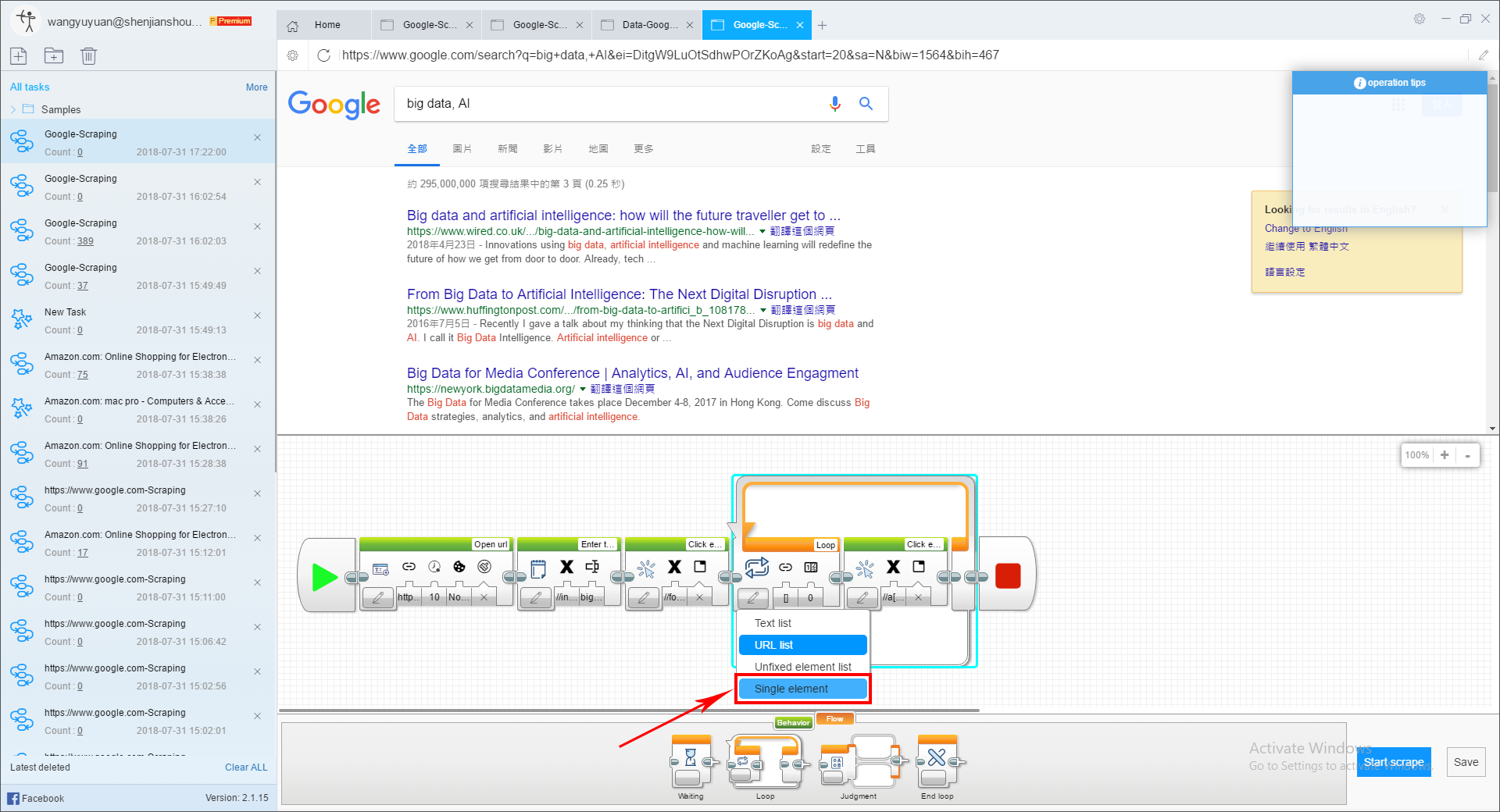Screen dimensions: 1500x812
Task: Edit the Open url block with pencil button
Action: point(378,597)
